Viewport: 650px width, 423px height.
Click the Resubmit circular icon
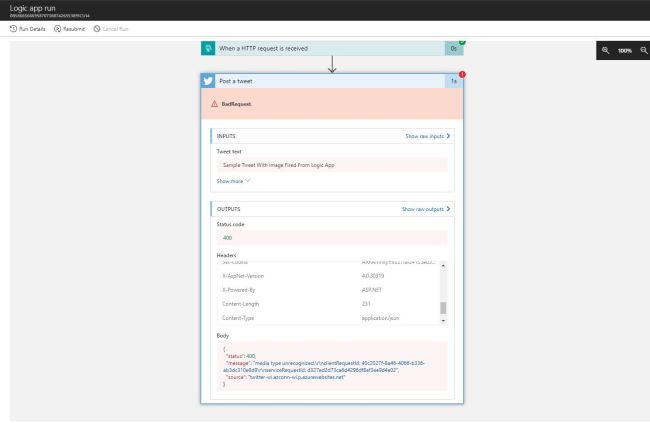coord(58,29)
